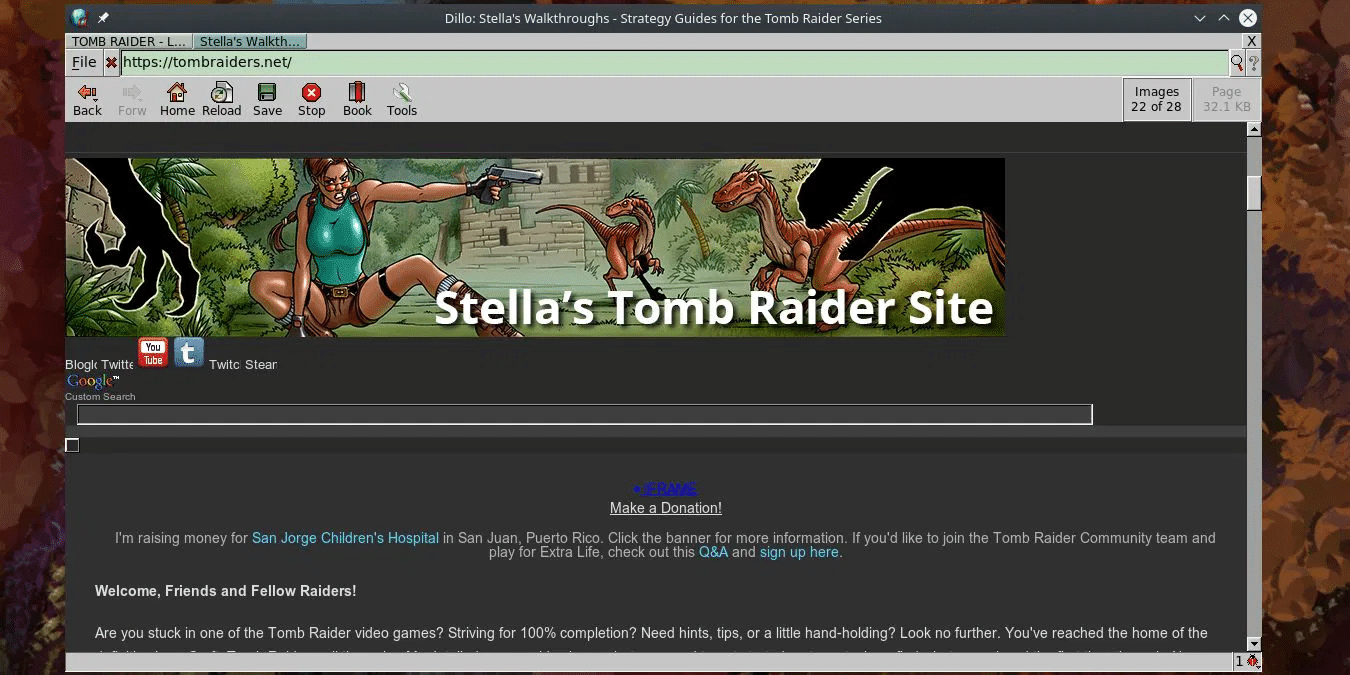
Task: Open the Tools toolbar icon
Action: point(401,99)
